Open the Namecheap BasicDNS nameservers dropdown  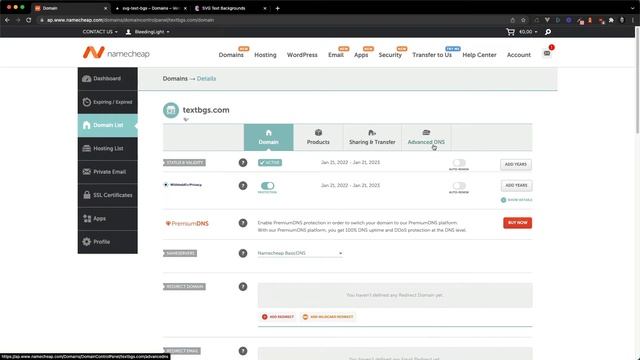point(300,253)
